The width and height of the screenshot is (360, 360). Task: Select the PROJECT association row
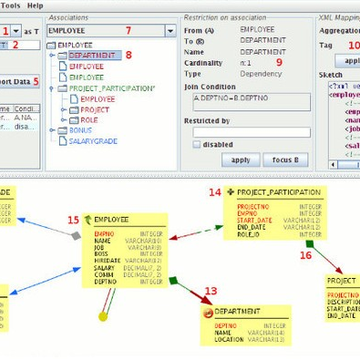(95, 110)
